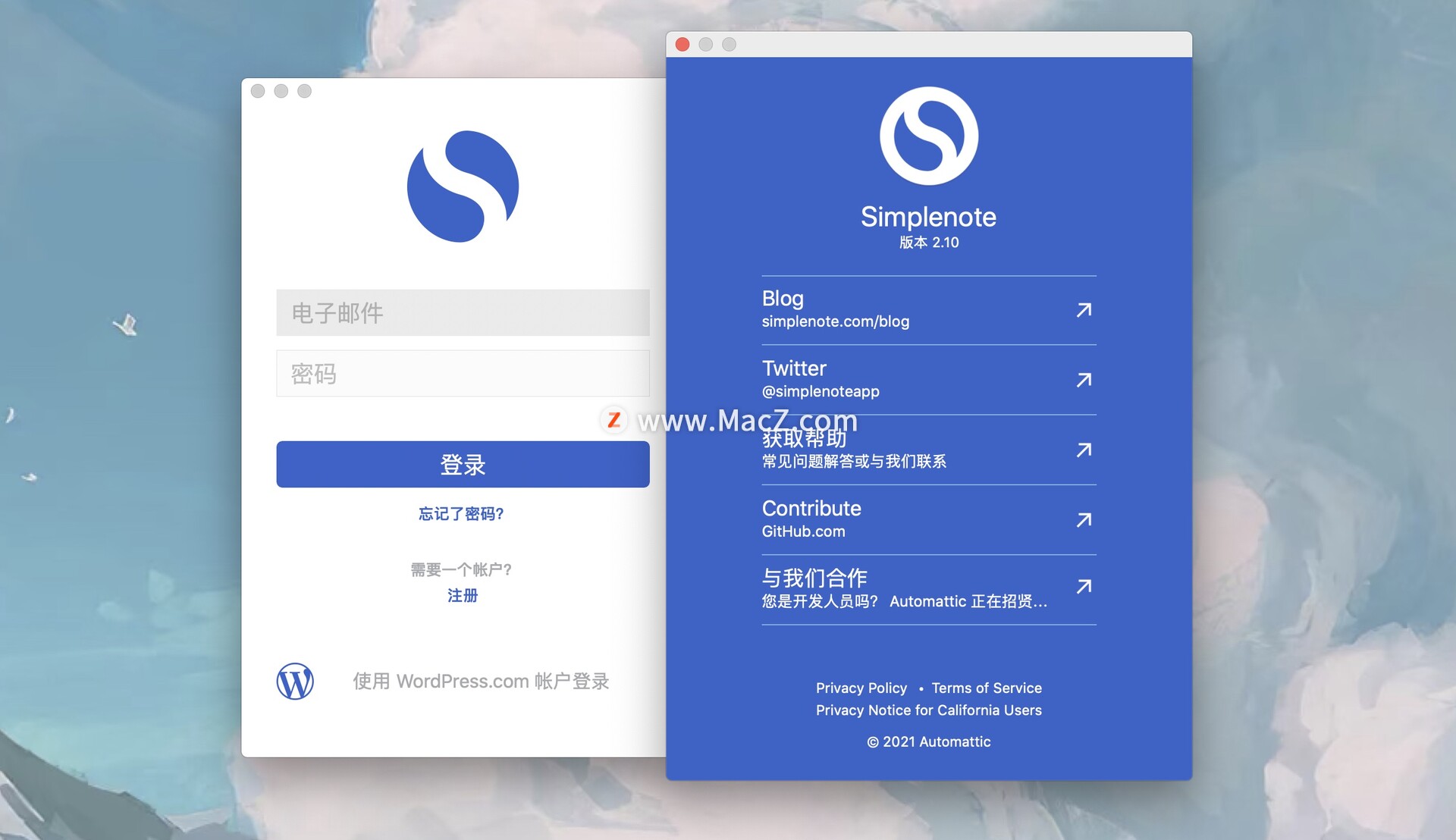This screenshot has height=840, width=1456.
Task: Open the Terms of Service link
Action: click(987, 688)
